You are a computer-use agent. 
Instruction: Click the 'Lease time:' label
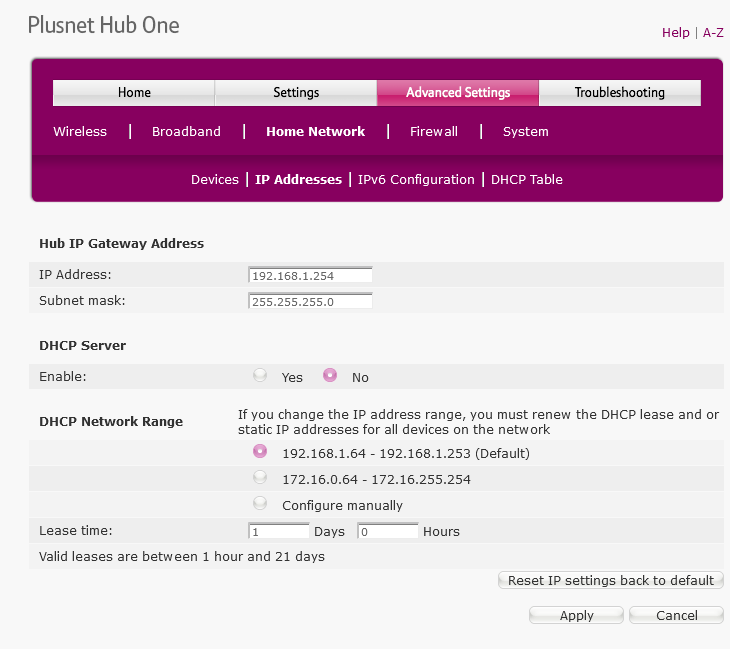pos(75,531)
